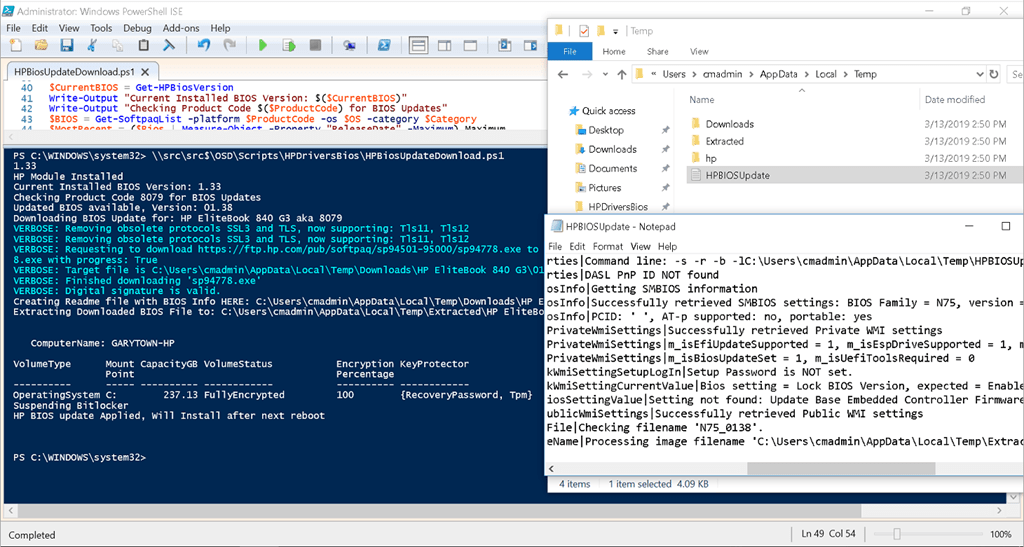Screen dimensions: 1024x547
Task: Go up one folder in Explorer
Action: tap(622, 74)
